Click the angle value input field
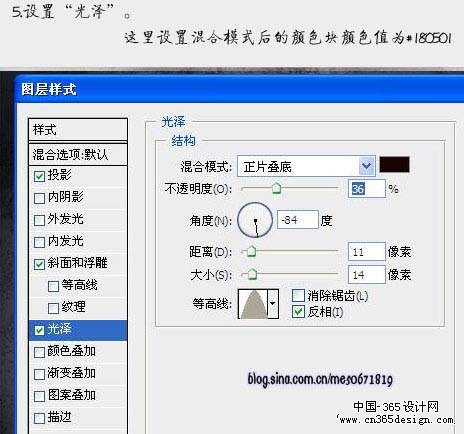This screenshot has width=464, height=434. pyautogui.click(x=298, y=220)
